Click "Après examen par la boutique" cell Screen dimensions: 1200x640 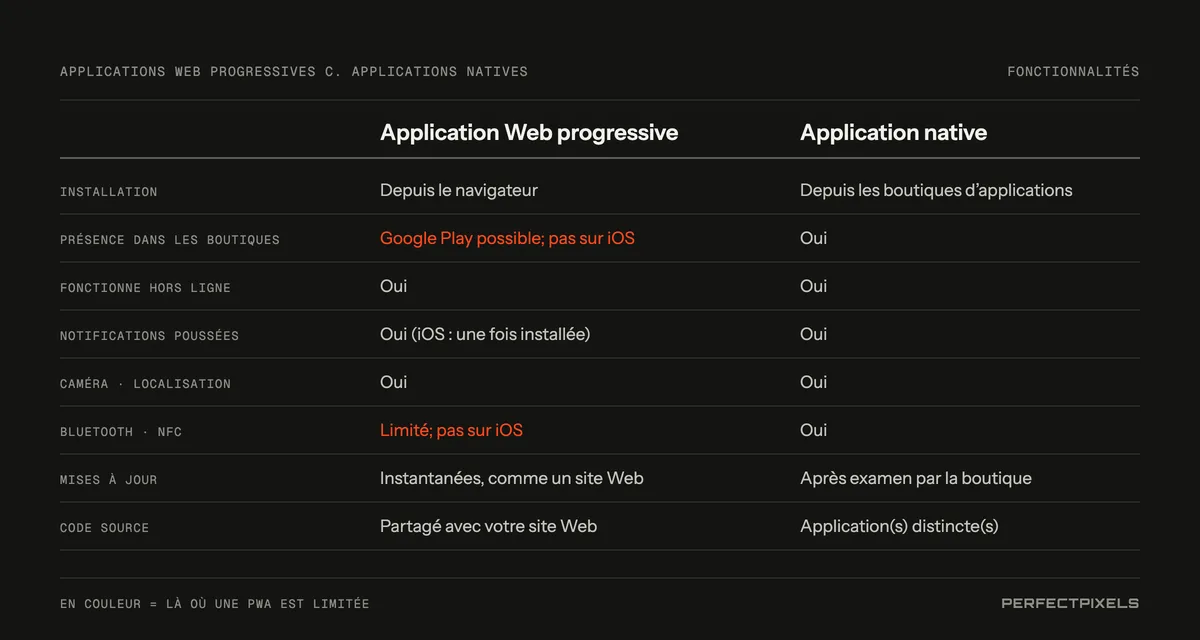click(916, 478)
